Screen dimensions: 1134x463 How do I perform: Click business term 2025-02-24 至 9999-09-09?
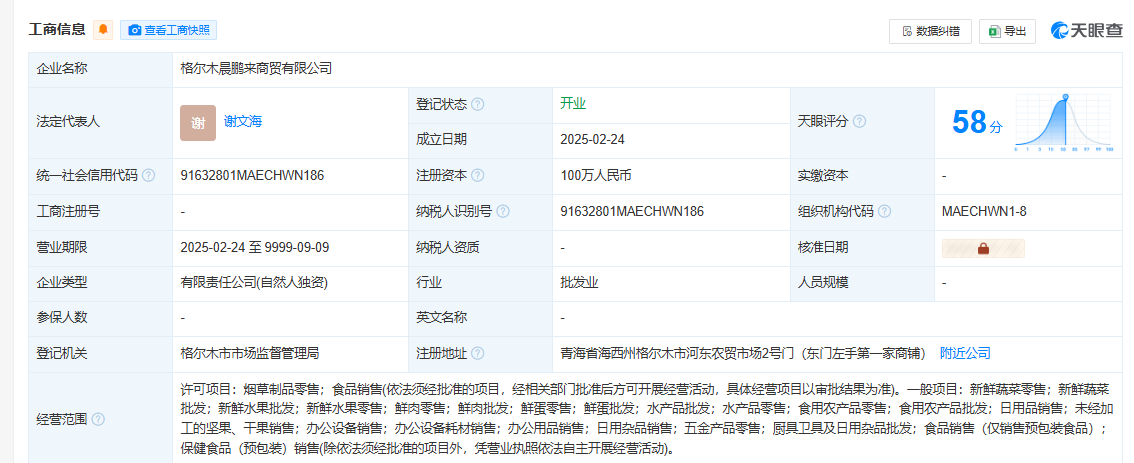(255, 247)
